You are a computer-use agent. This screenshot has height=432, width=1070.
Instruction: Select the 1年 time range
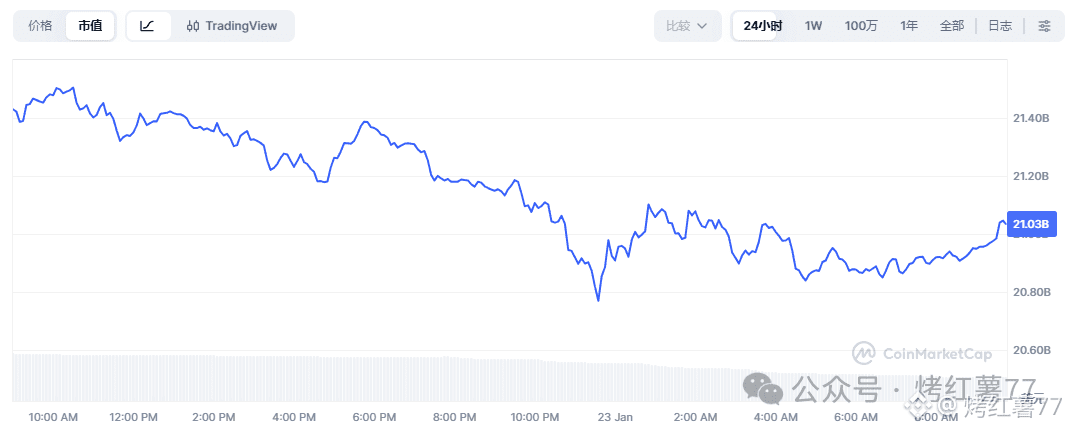(x=909, y=26)
